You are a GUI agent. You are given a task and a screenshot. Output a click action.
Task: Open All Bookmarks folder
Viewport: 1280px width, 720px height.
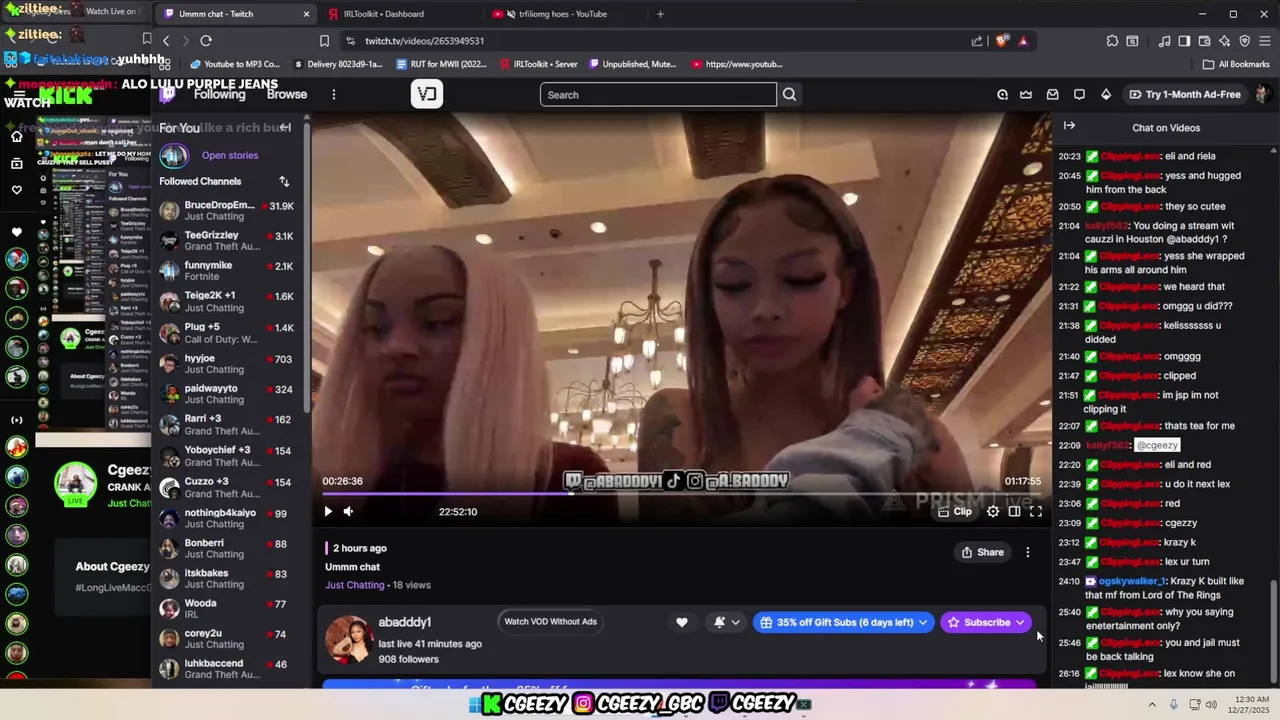(x=1237, y=64)
